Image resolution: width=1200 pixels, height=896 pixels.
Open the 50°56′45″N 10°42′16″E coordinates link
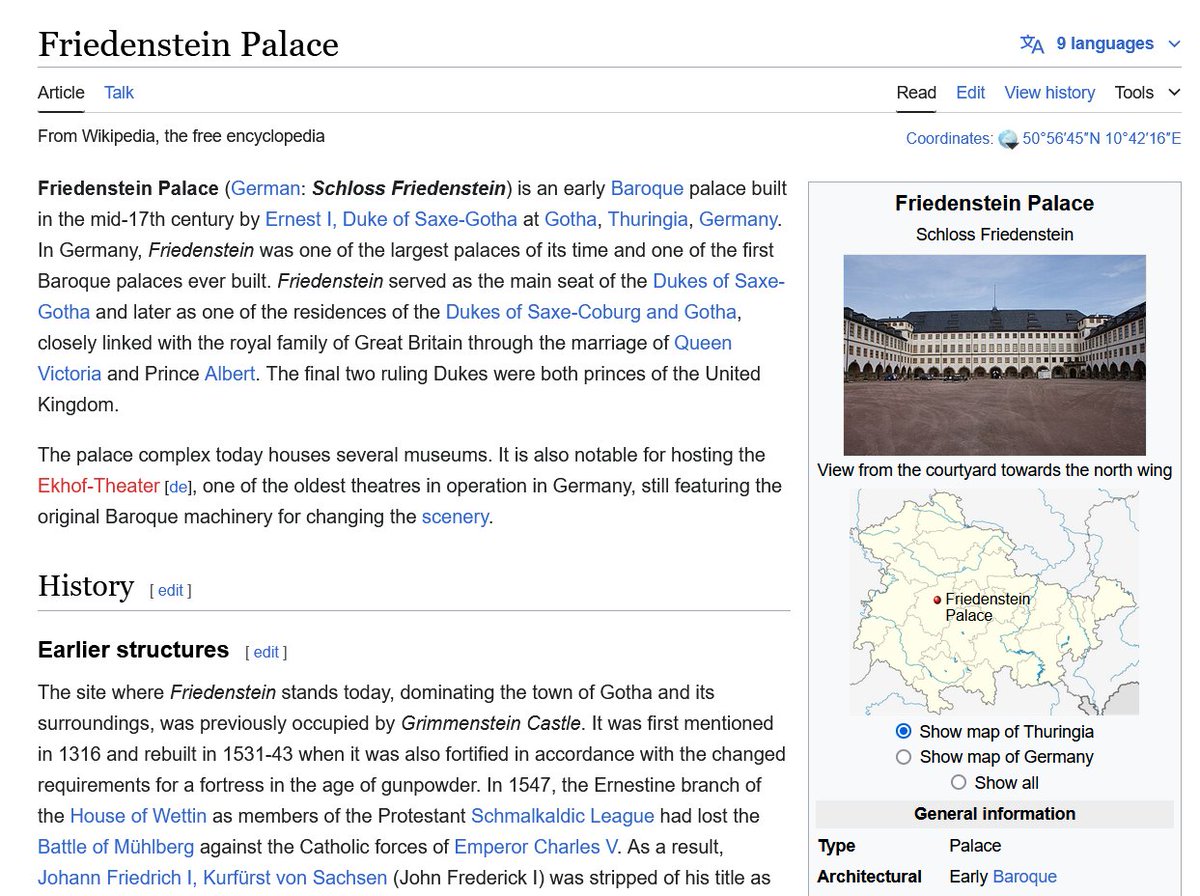(x=1101, y=139)
